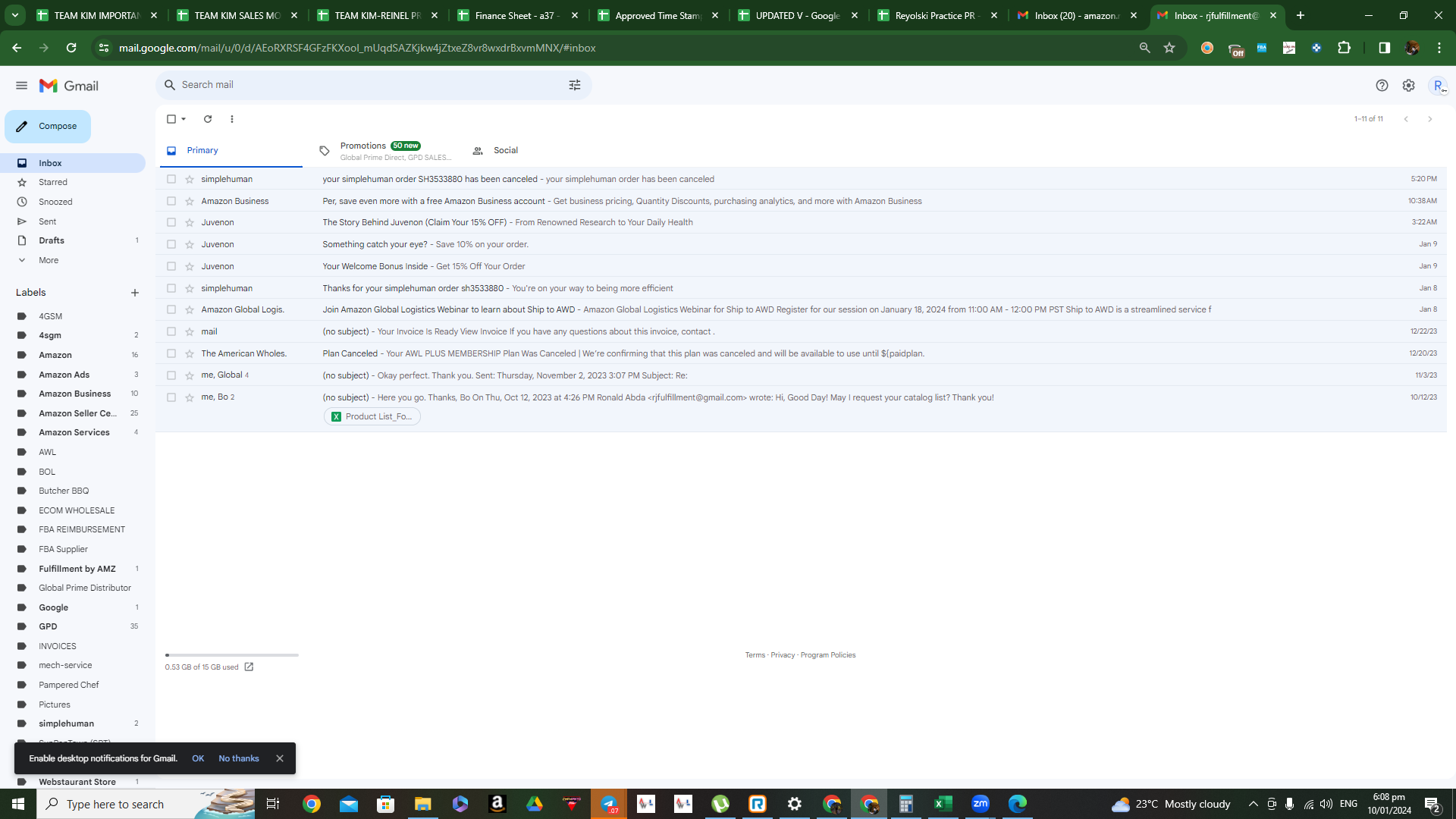Switch to Finance Sheet browser tab

[x=519, y=15]
